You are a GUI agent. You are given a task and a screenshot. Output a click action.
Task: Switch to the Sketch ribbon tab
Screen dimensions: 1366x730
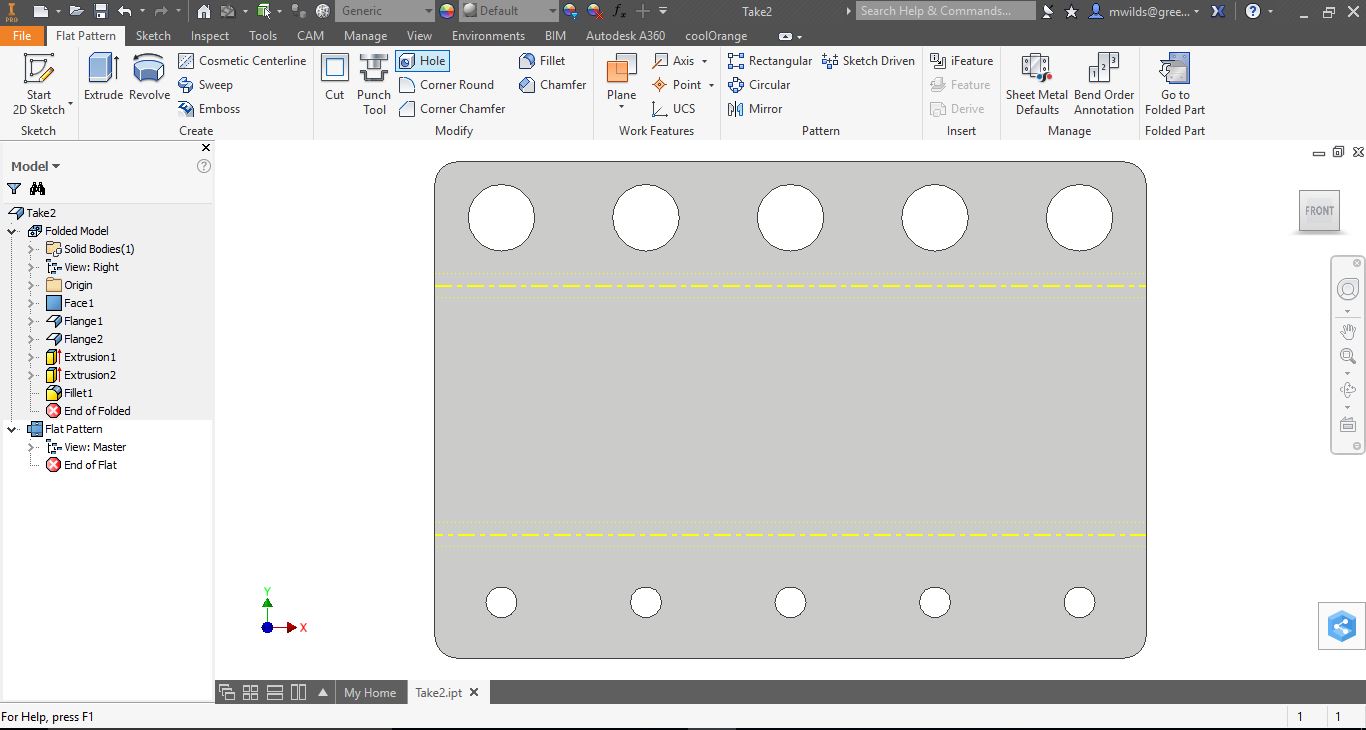click(x=153, y=36)
